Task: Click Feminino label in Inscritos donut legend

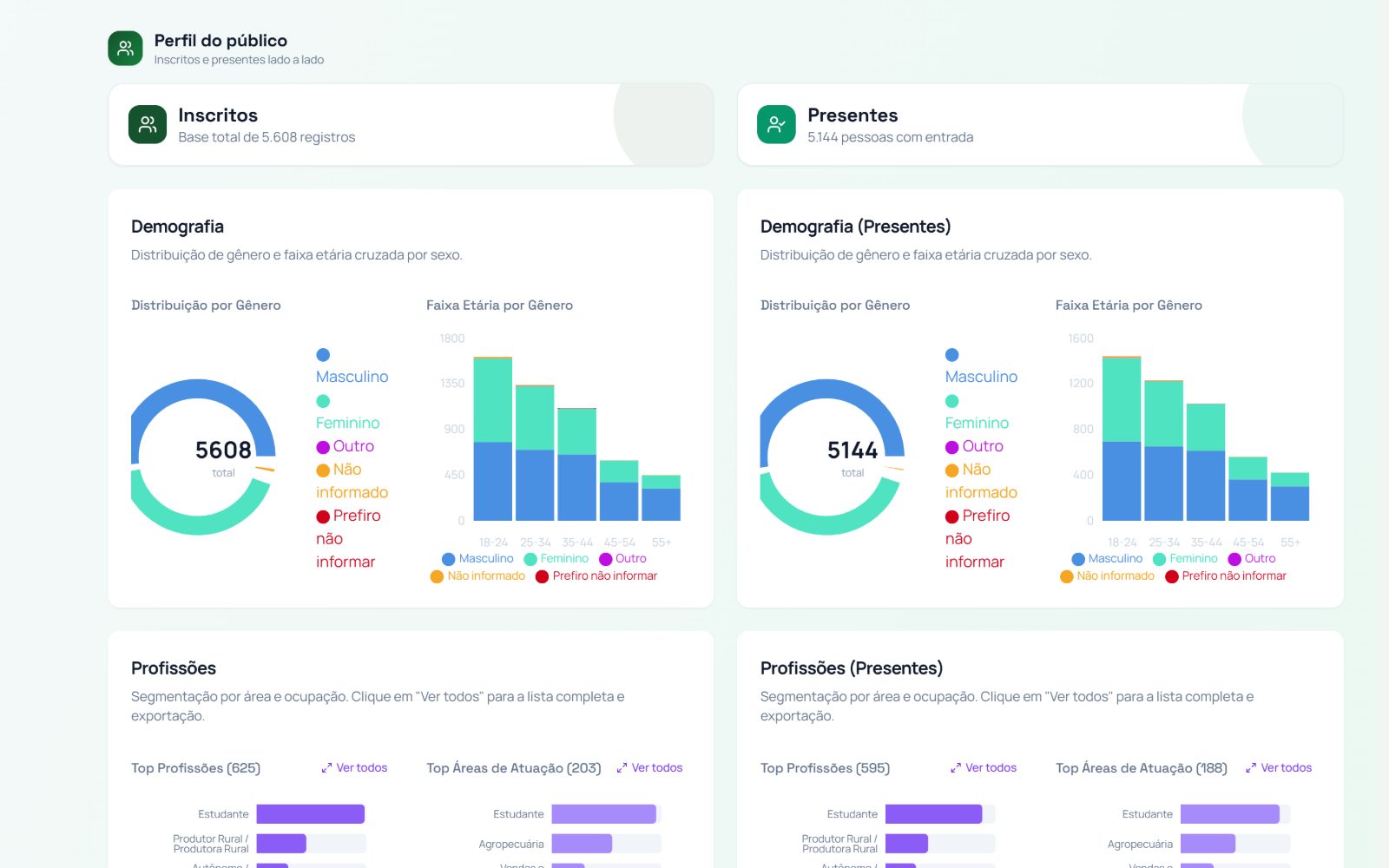Action: click(x=347, y=423)
